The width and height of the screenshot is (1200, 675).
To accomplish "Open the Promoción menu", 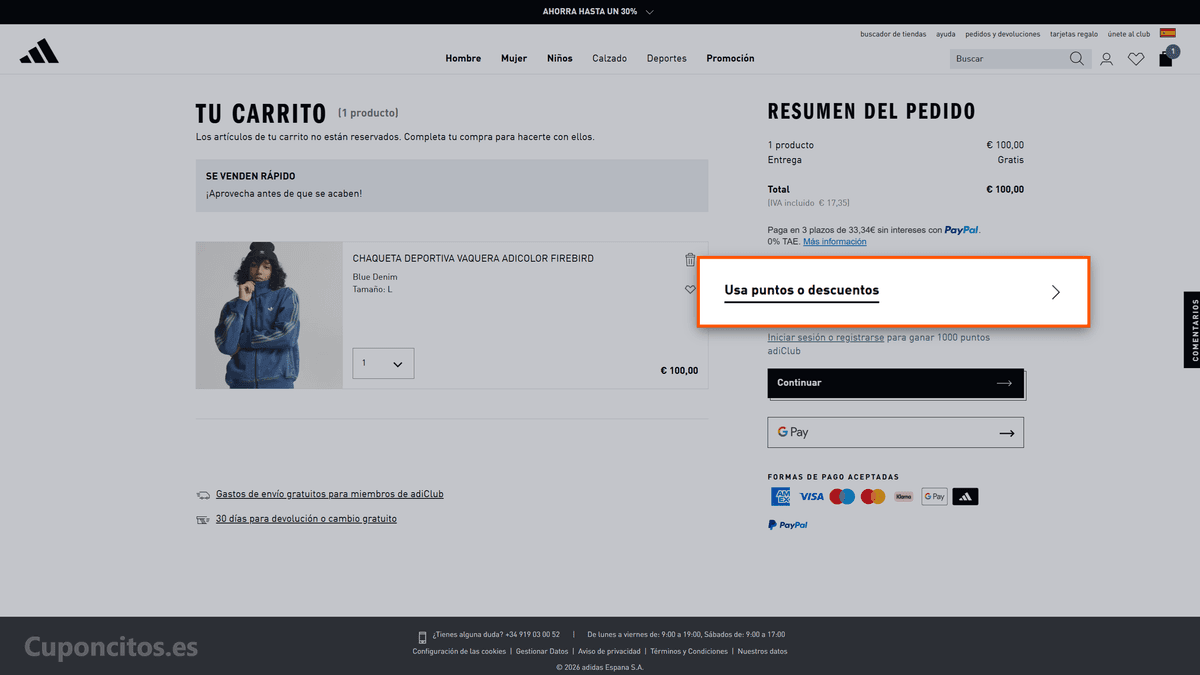I will (x=730, y=58).
